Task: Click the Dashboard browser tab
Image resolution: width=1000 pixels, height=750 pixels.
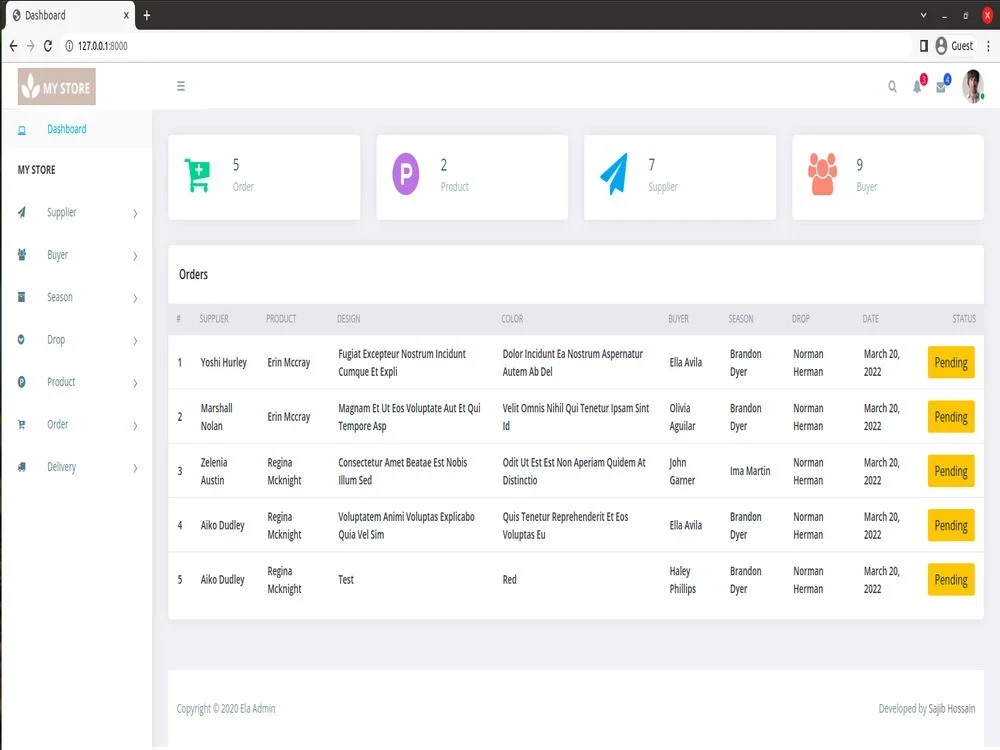Action: (x=70, y=15)
